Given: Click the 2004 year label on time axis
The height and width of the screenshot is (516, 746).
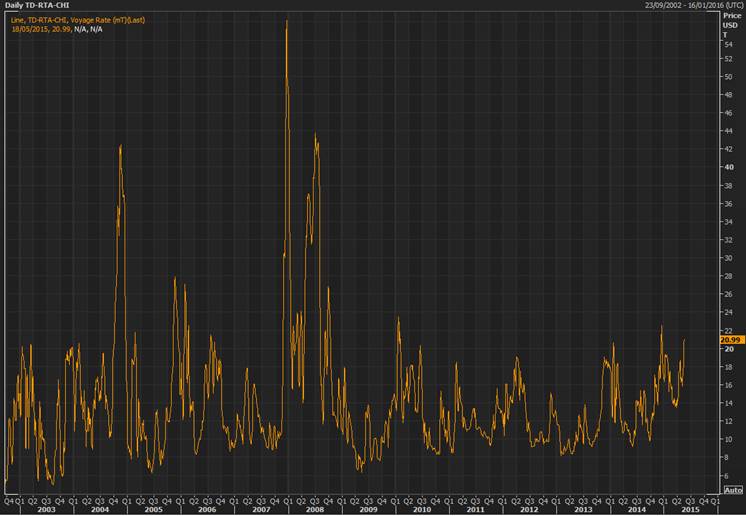Looking at the screenshot, I should (99, 510).
